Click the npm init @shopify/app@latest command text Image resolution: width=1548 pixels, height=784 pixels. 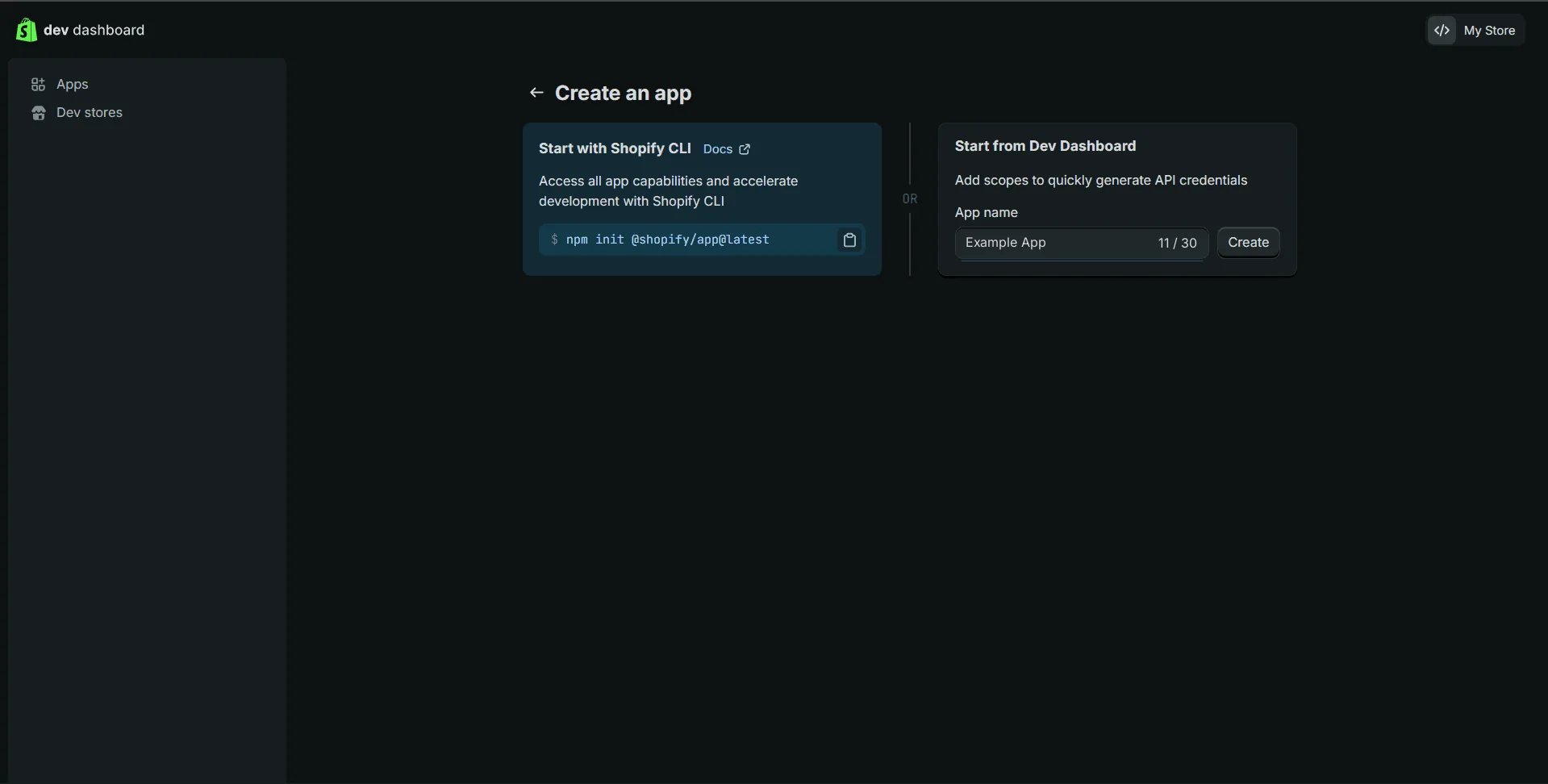tap(667, 240)
